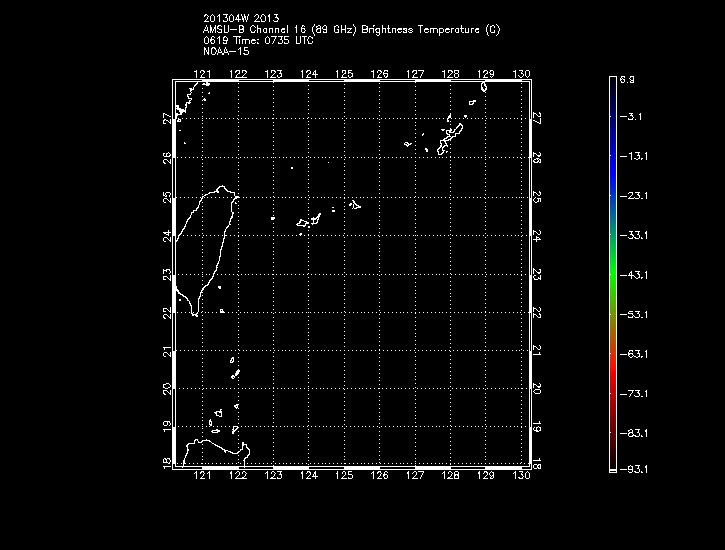Click the 130 longitude label on the bottom axis
This screenshot has height=550, width=725.
pos(520,476)
